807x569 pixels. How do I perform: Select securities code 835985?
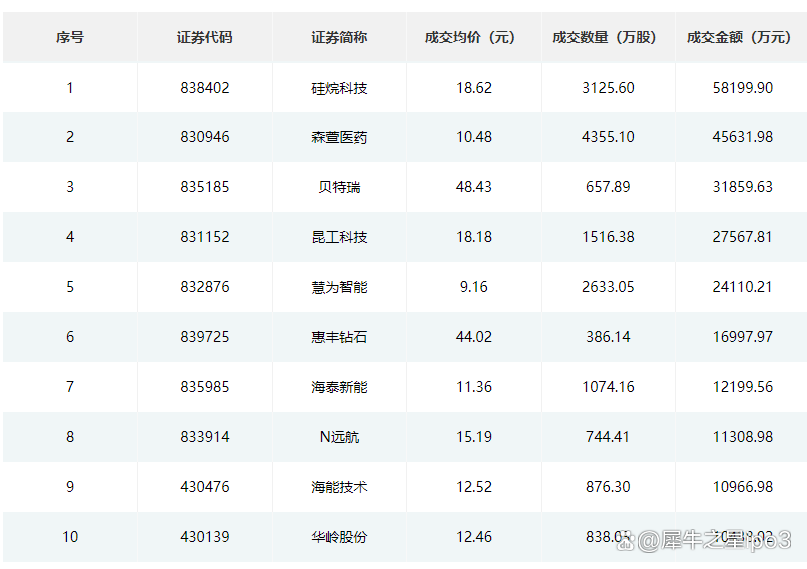205,387
